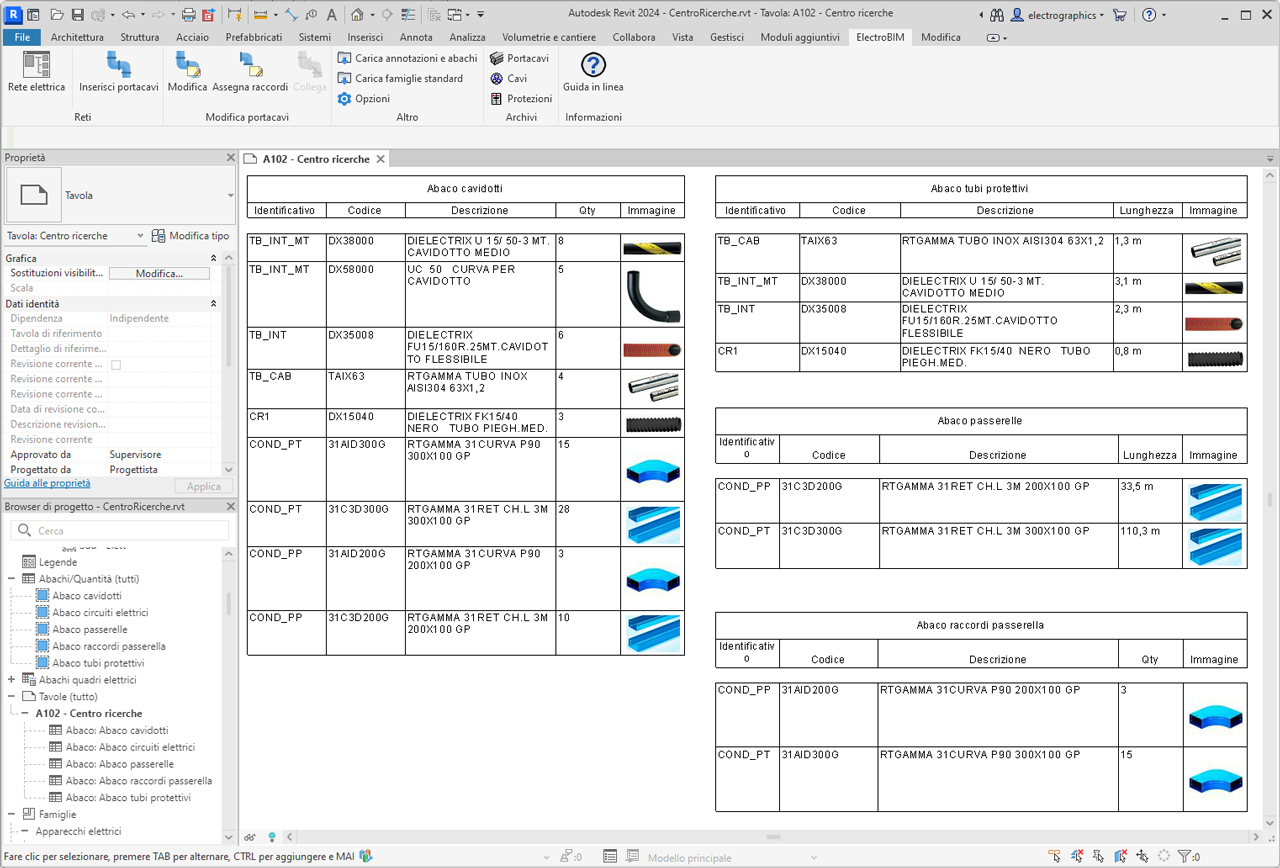Viewport: 1280px width, 868px height.
Task: Open Carica annotazioni e abachi
Action: (407, 58)
